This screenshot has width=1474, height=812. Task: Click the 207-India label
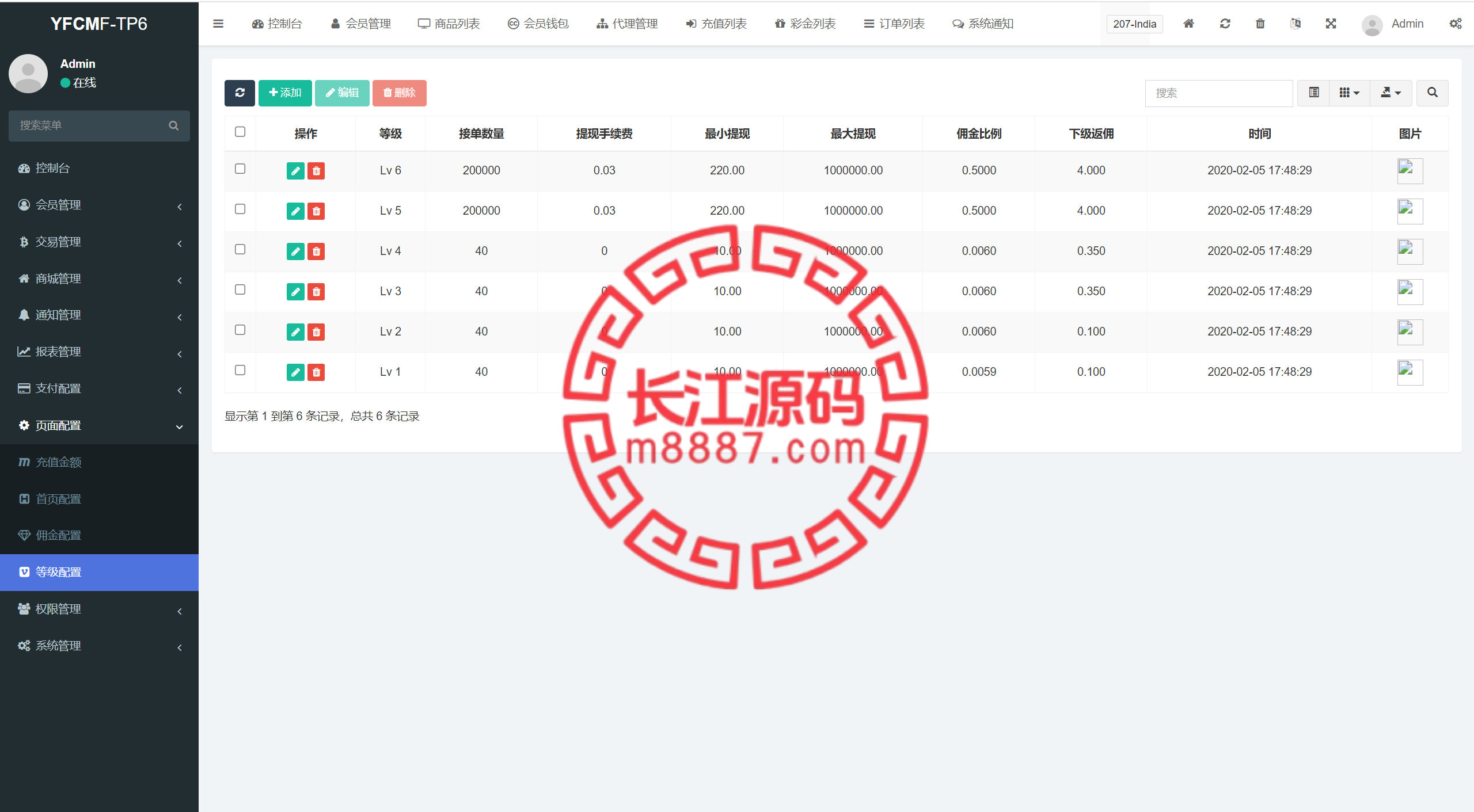point(1134,24)
